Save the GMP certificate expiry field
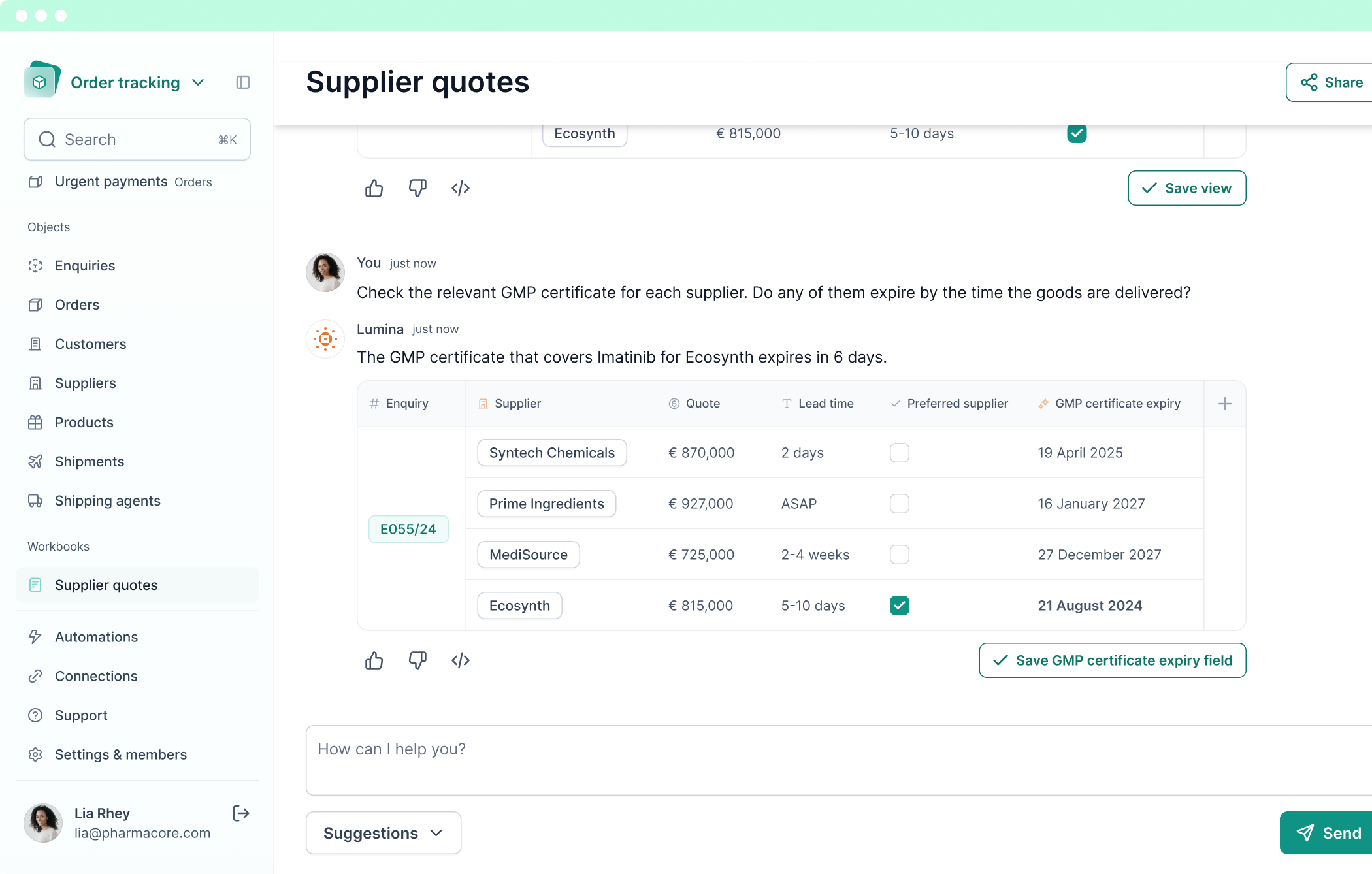1372x874 pixels. tap(1112, 660)
